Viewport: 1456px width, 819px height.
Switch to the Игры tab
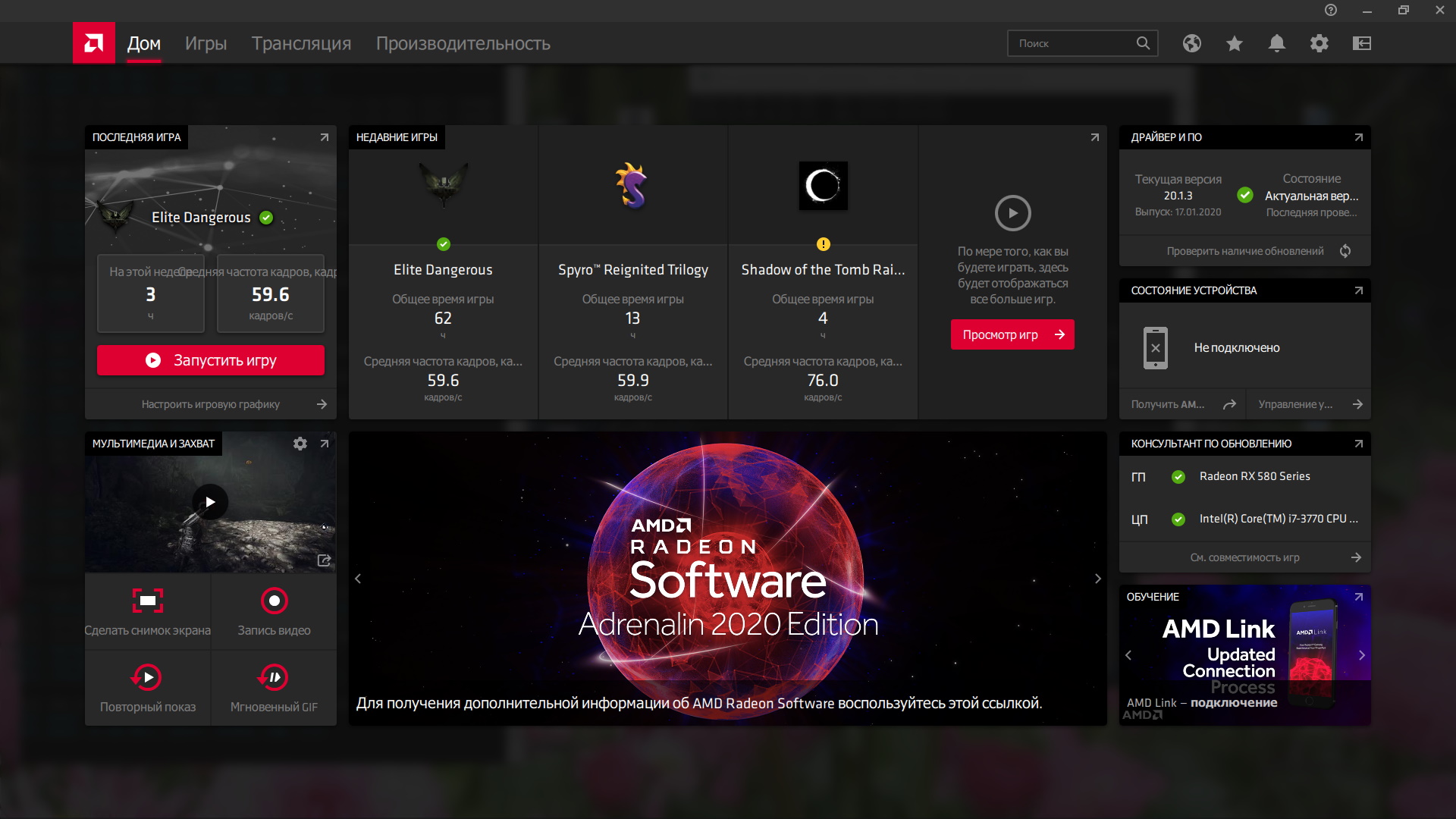tap(206, 43)
